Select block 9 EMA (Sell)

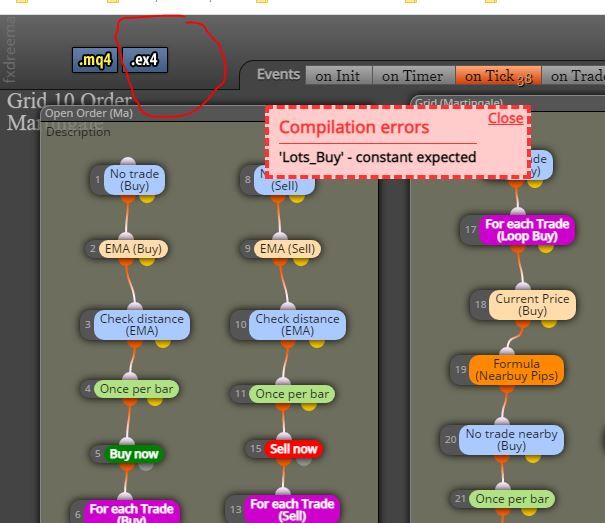[287, 249]
